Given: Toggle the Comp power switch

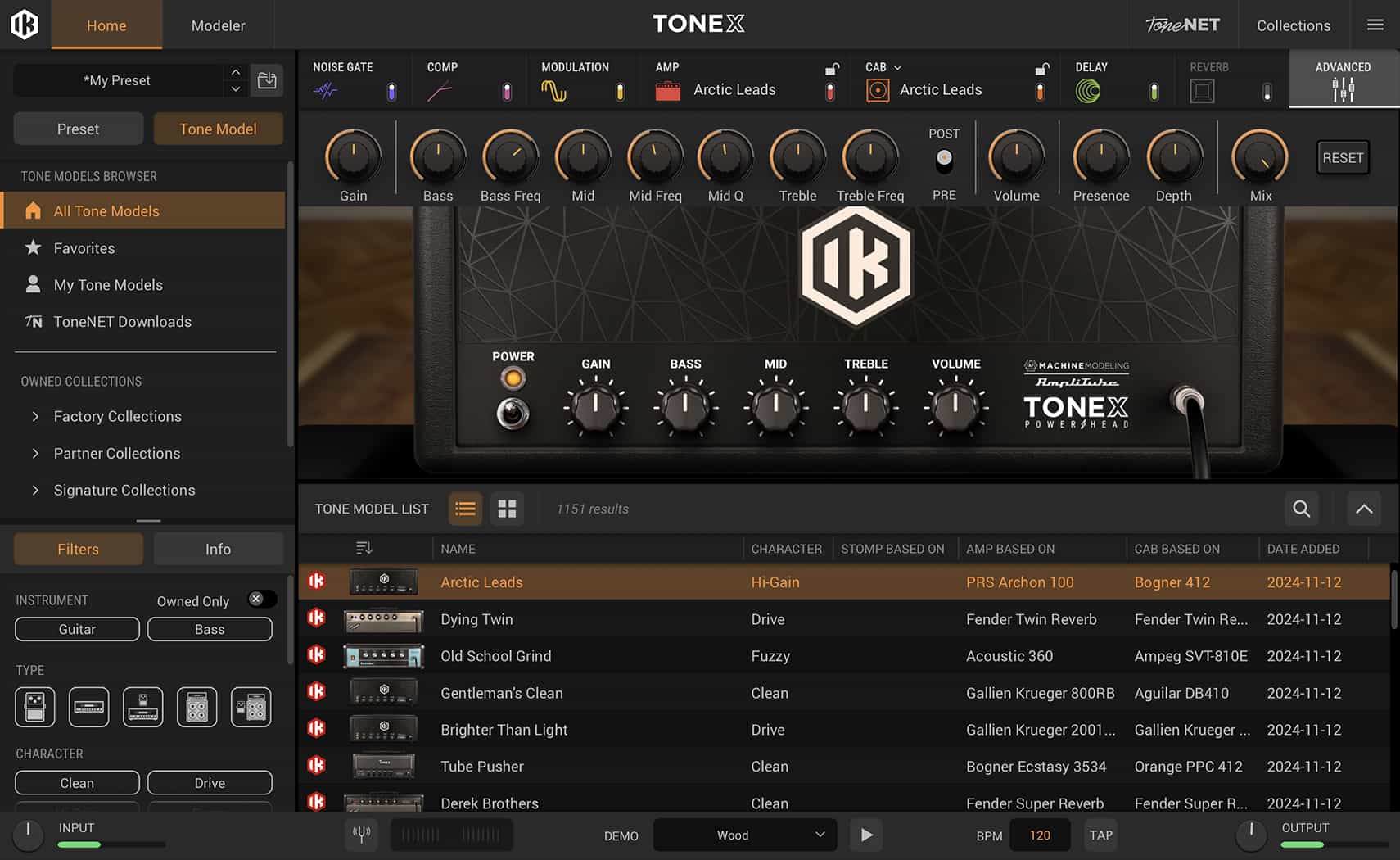Looking at the screenshot, I should (x=507, y=92).
